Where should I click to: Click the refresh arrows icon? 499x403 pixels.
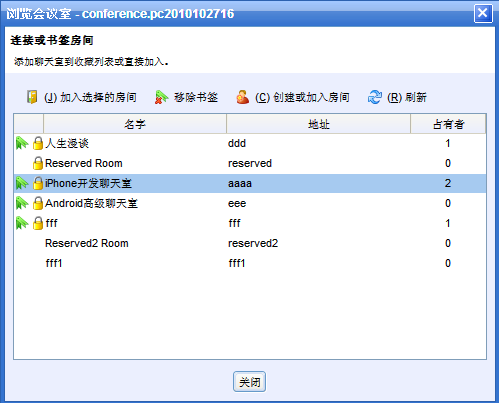click(x=375, y=97)
